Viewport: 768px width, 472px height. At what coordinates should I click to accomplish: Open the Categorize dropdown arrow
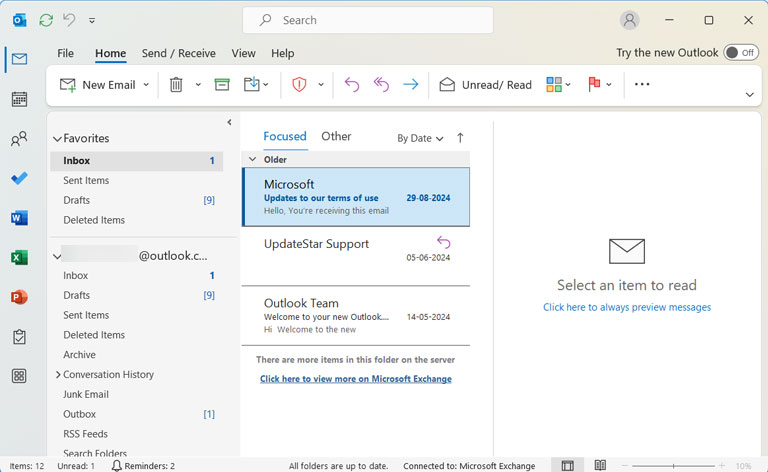point(568,85)
